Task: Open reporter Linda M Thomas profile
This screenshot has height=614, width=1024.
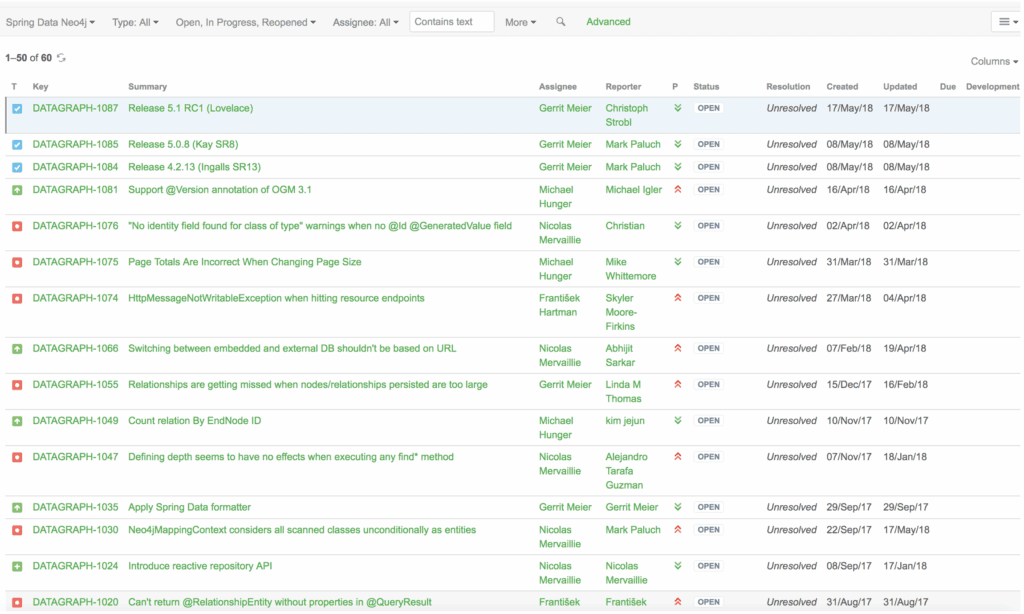Action: (623, 392)
